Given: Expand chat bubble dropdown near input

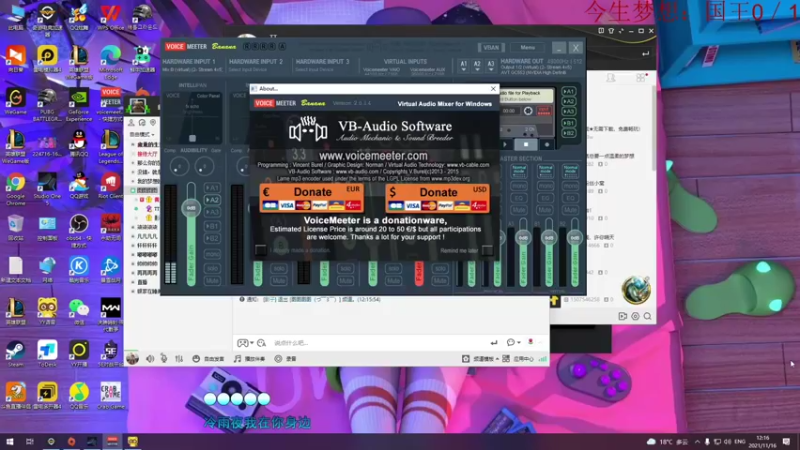Looking at the screenshot, I should click(519, 343).
